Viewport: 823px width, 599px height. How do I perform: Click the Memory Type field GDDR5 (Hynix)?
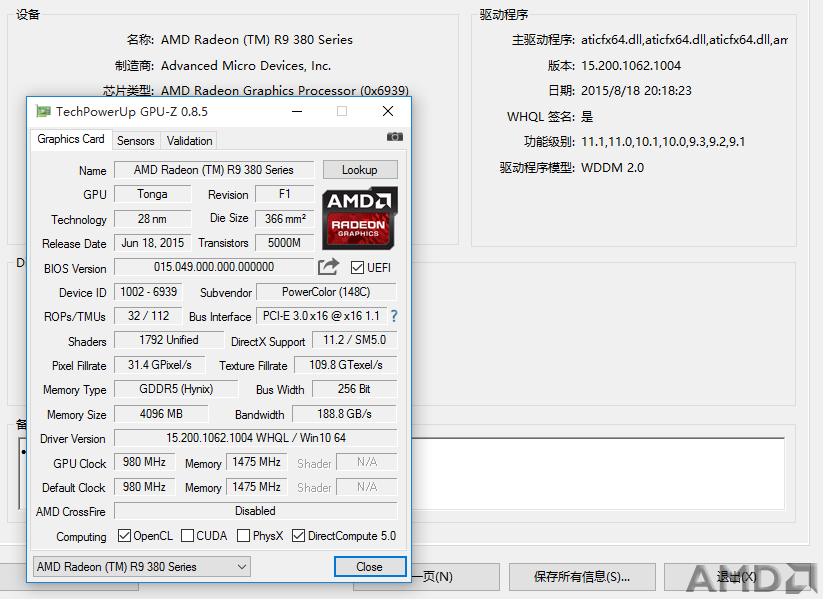tap(176, 389)
